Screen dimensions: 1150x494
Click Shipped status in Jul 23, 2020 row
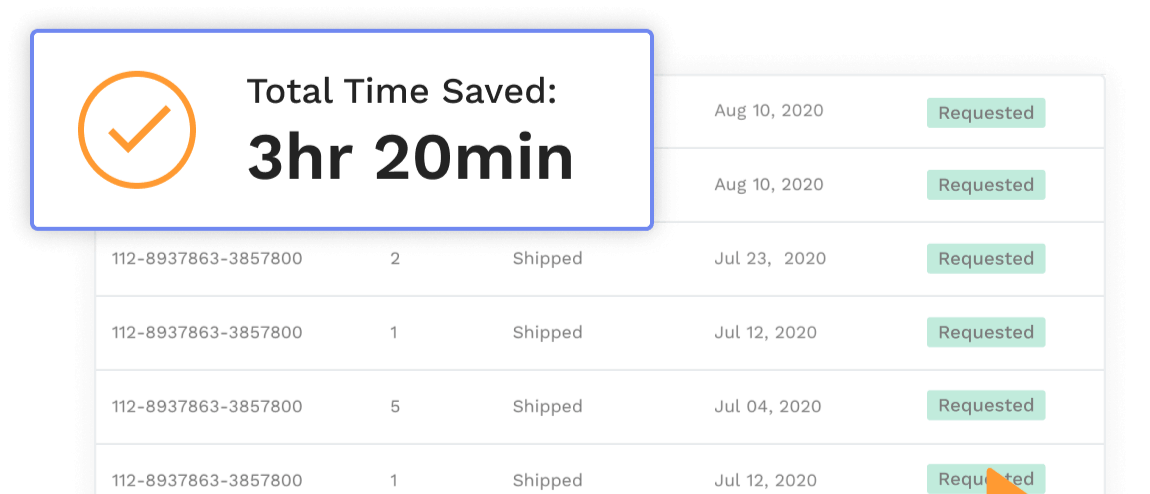(x=547, y=259)
